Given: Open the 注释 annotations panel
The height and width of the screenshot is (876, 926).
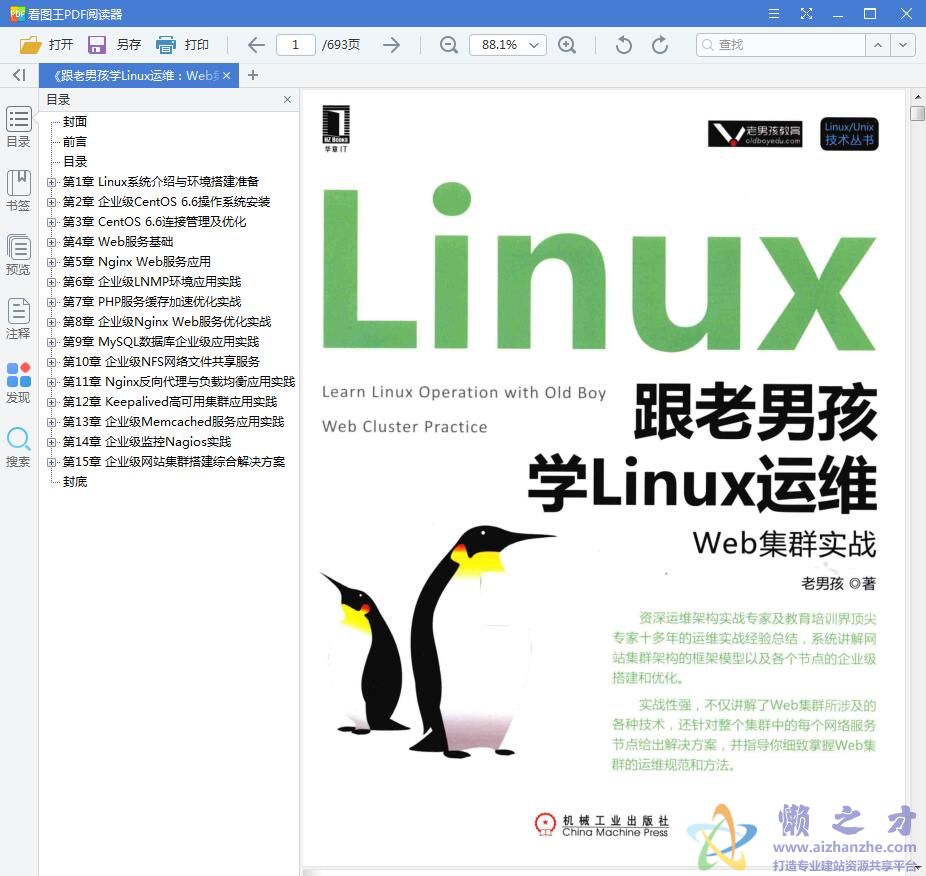Looking at the screenshot, I should pos(18,315).
